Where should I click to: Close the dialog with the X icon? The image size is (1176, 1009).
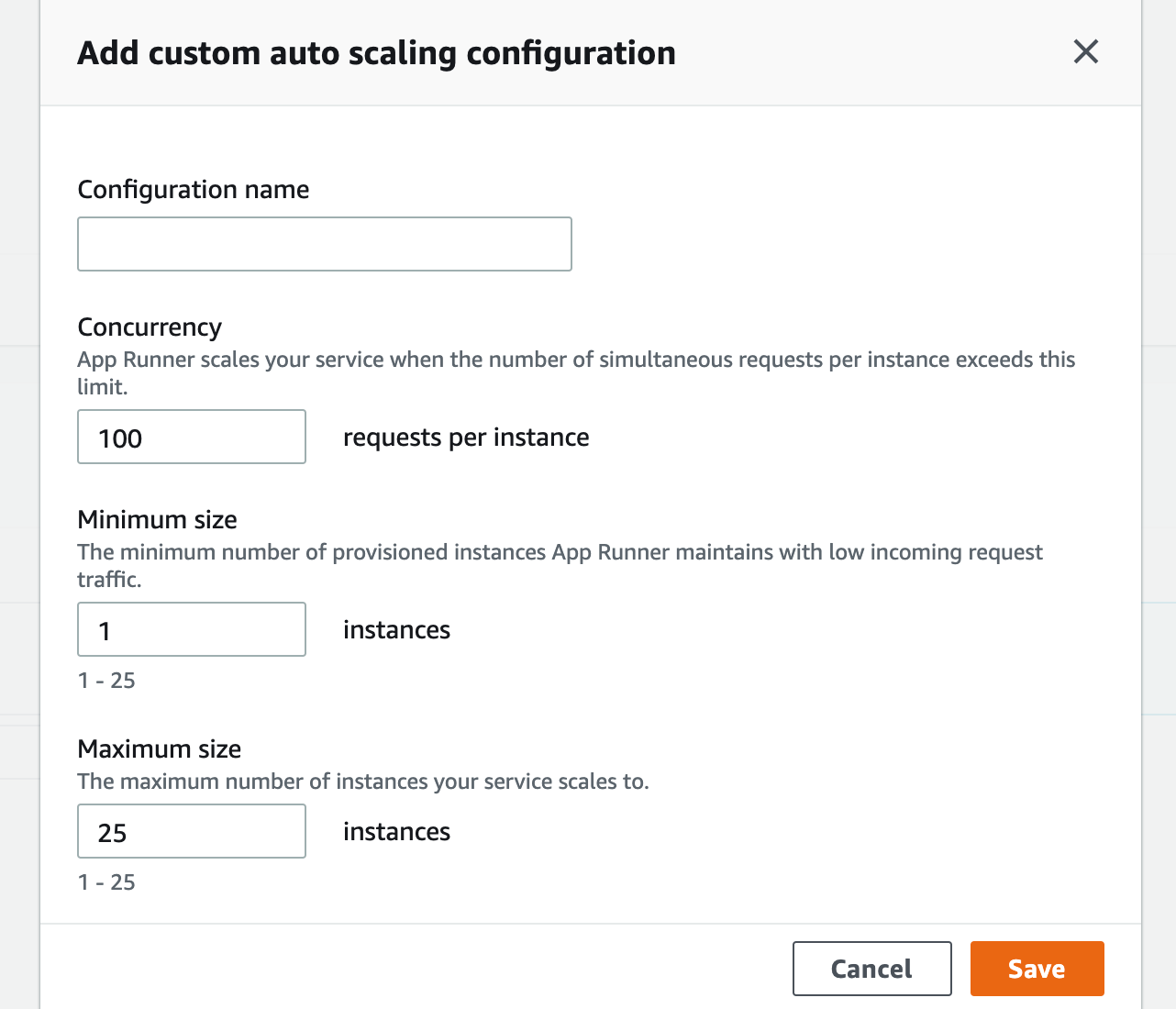click(1085, 52)
